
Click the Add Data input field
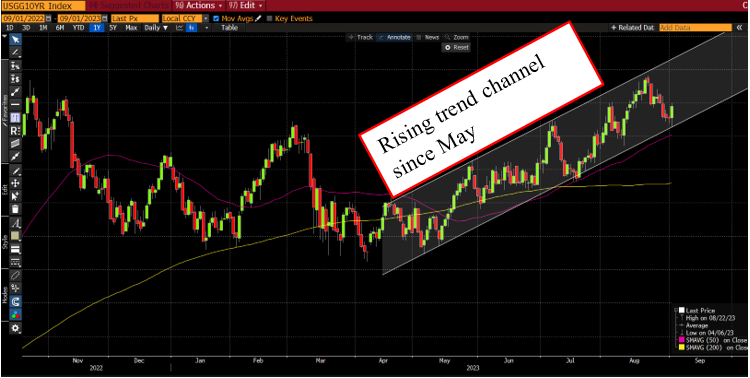(x=695, y=28)
